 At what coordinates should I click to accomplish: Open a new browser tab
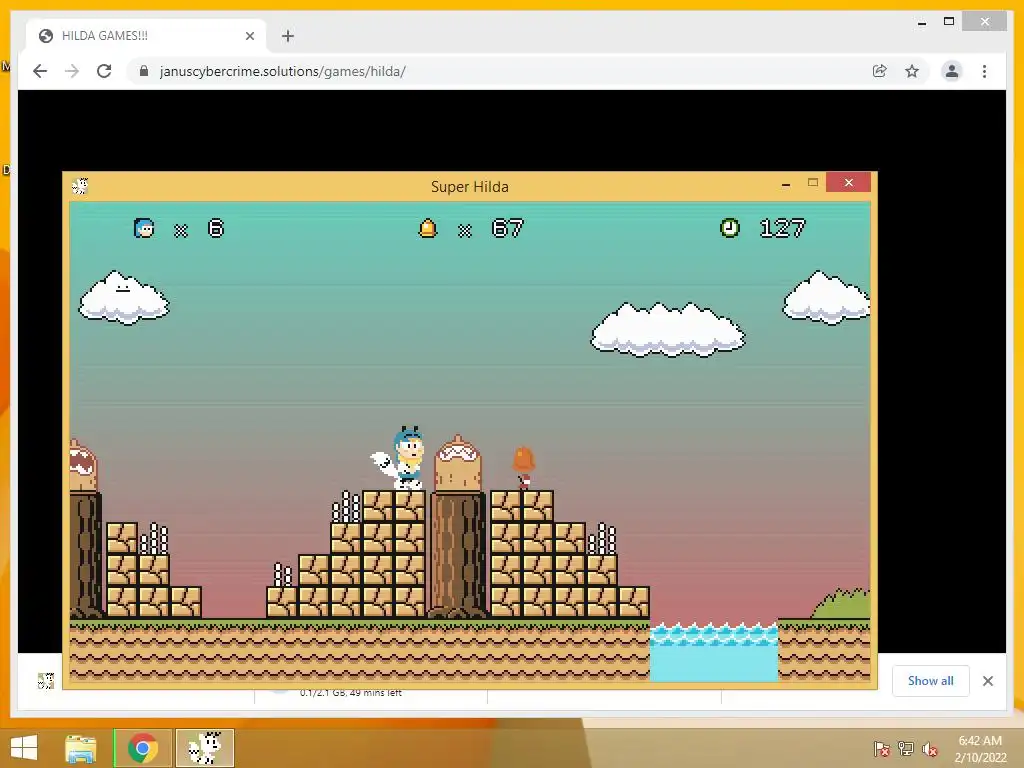pos(288,36)
